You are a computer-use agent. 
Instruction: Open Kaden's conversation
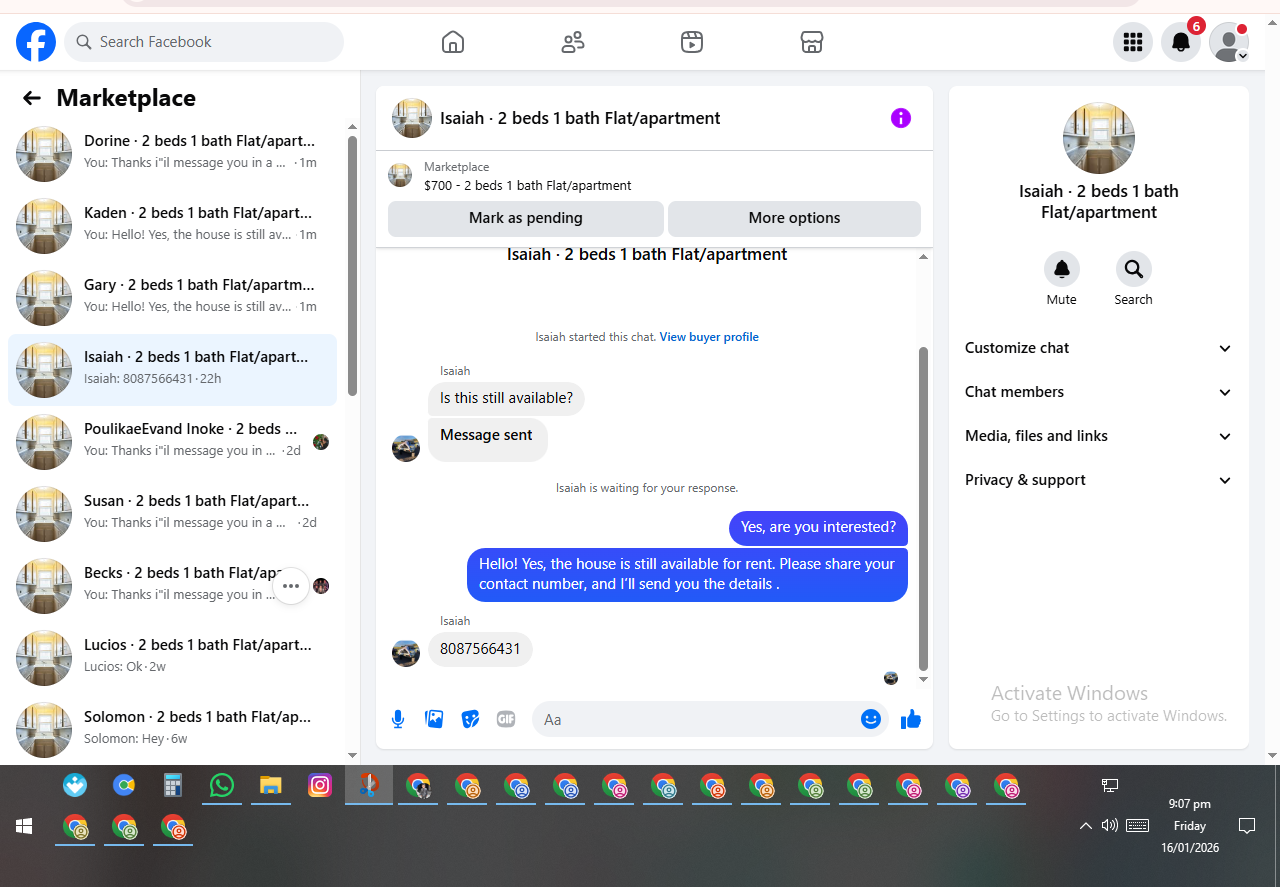172,226
